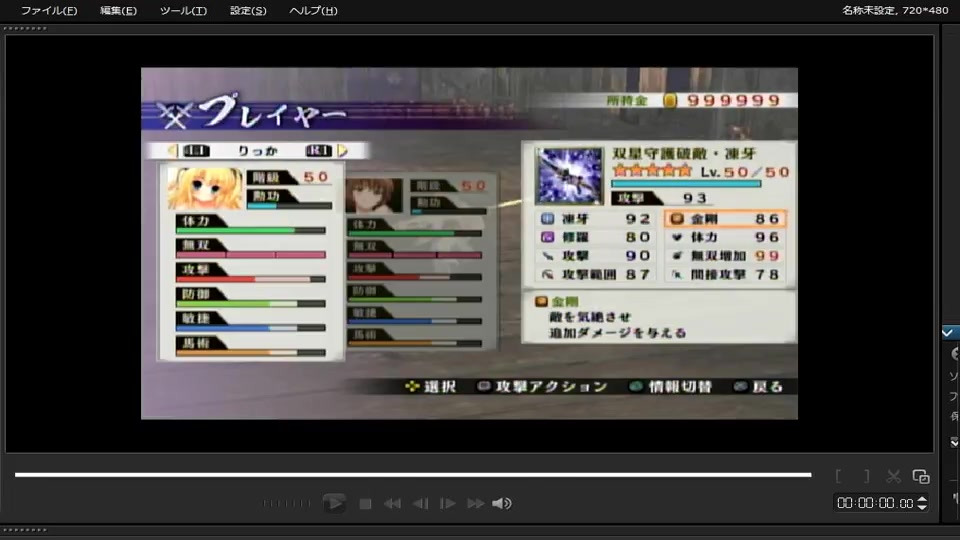The height and width of the screenshot is (540, 960).
Task: Increase the timecode with the up arrow
Action: 922,499
